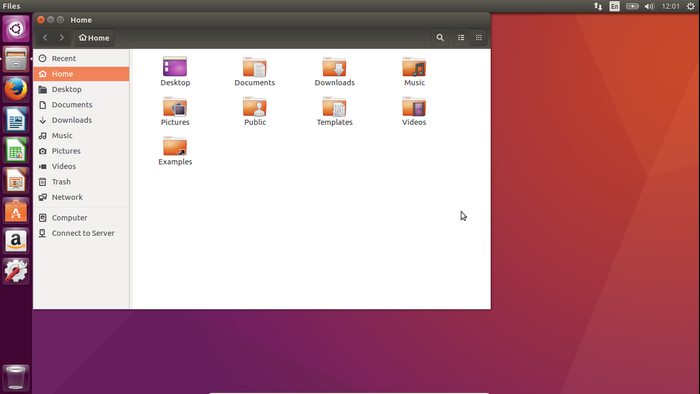Open the Documents folder icon
700x394 pixels.
click(x=254, y=67)
